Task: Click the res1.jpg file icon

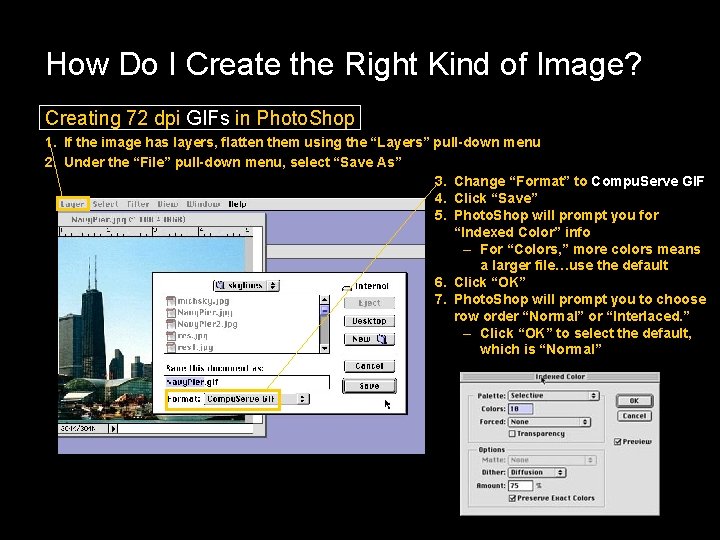Action: [x=171, y=347]
